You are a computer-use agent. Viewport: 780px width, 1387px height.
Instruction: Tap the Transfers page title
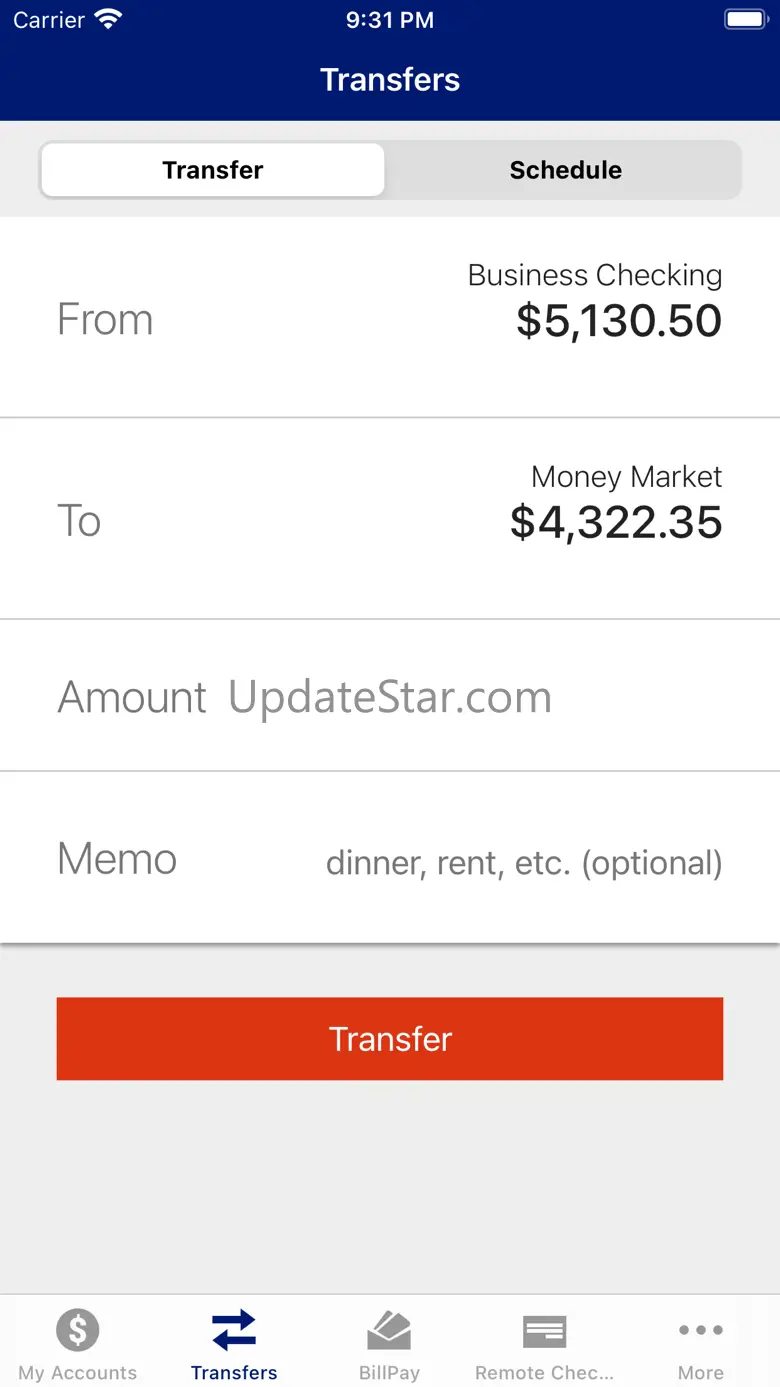click(x=390, y=80)
